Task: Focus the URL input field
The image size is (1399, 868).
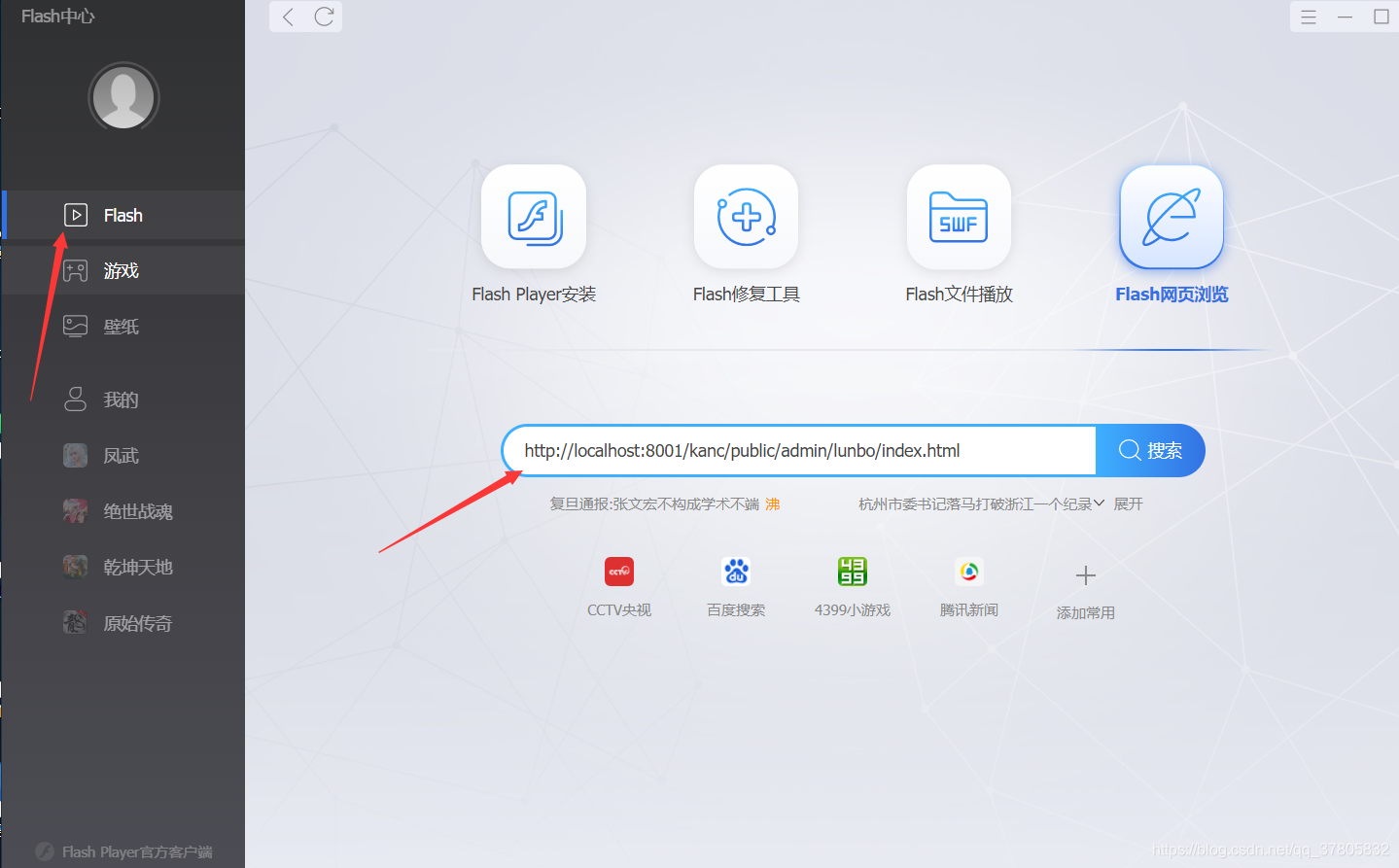Action: click(x=801, y=450)
